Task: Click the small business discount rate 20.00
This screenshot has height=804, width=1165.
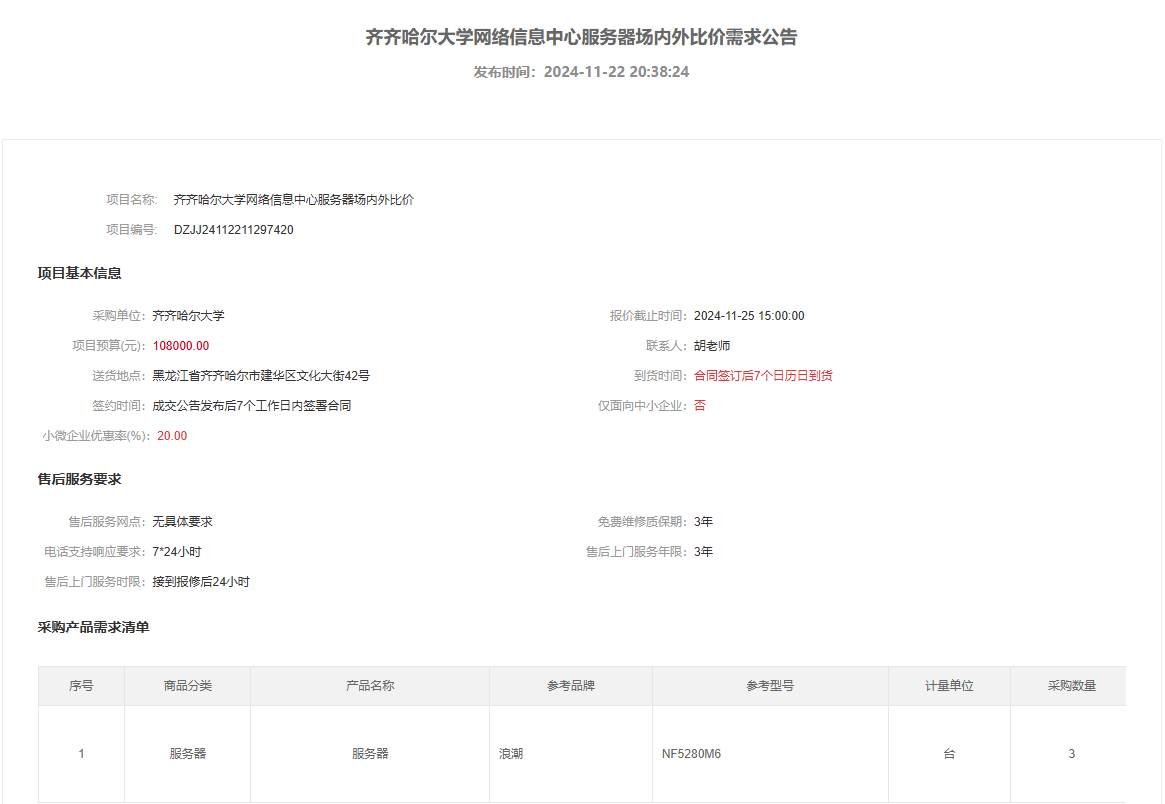Action: point(172,436)
